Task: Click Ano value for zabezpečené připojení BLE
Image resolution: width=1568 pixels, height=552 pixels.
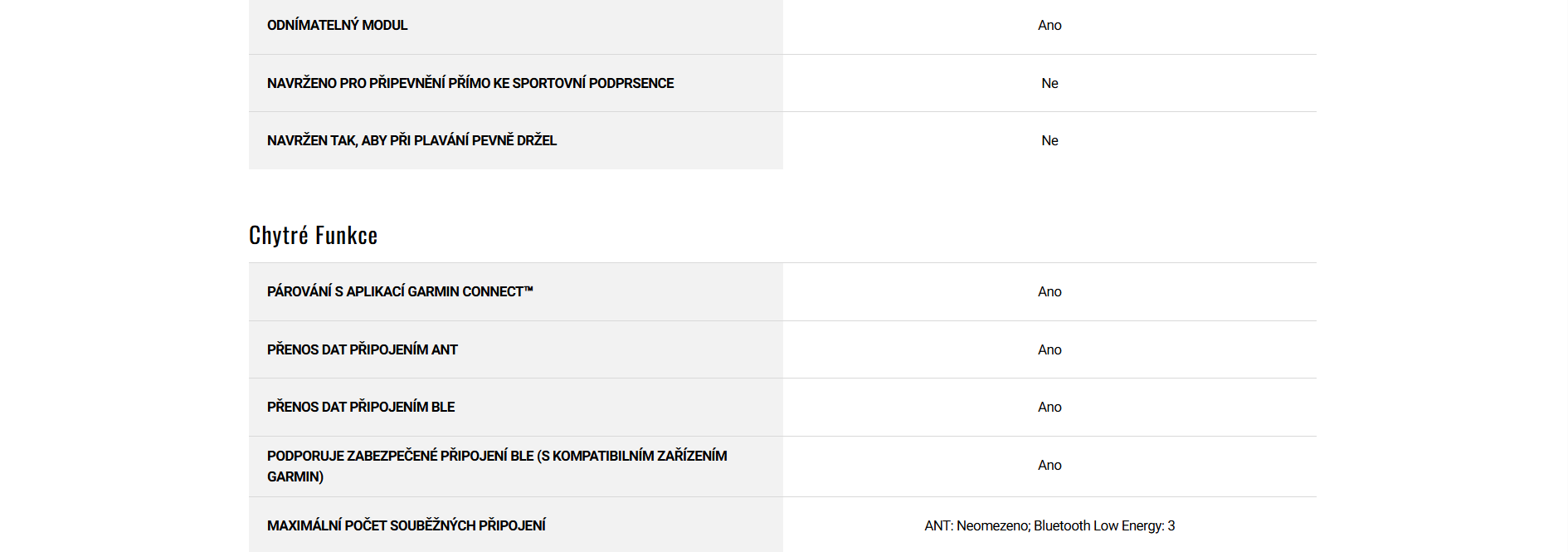Action: [1049, 465]
